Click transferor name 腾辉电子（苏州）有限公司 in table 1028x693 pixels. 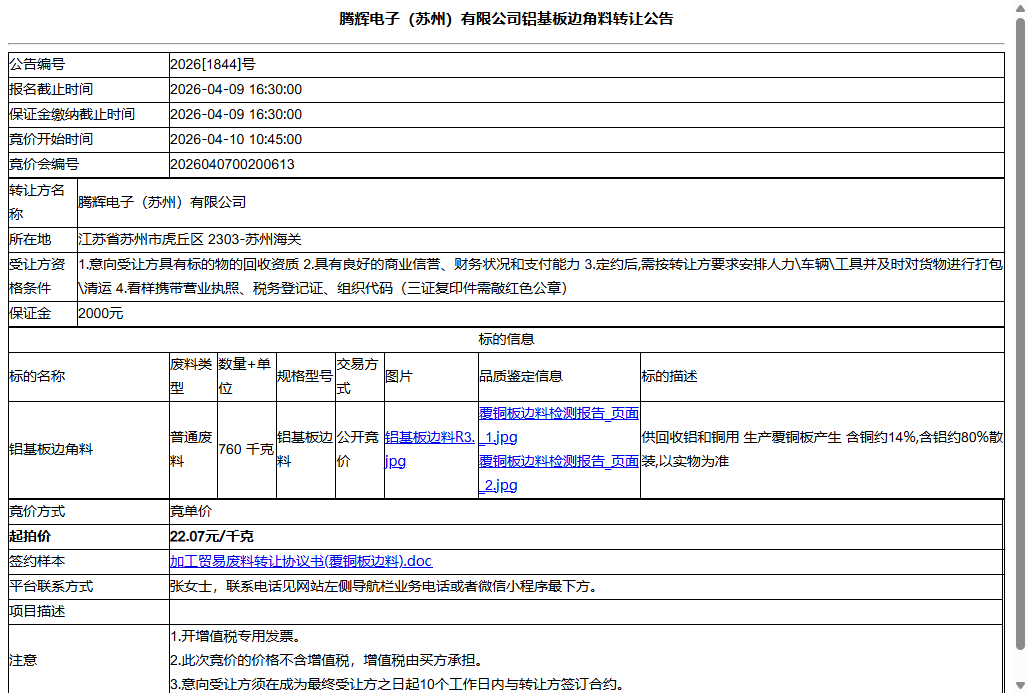(x=162, y=202)
